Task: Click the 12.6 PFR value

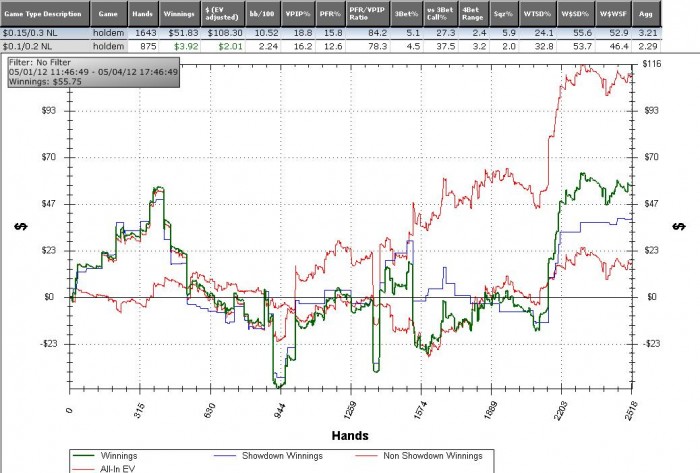Action: [333, 46]
